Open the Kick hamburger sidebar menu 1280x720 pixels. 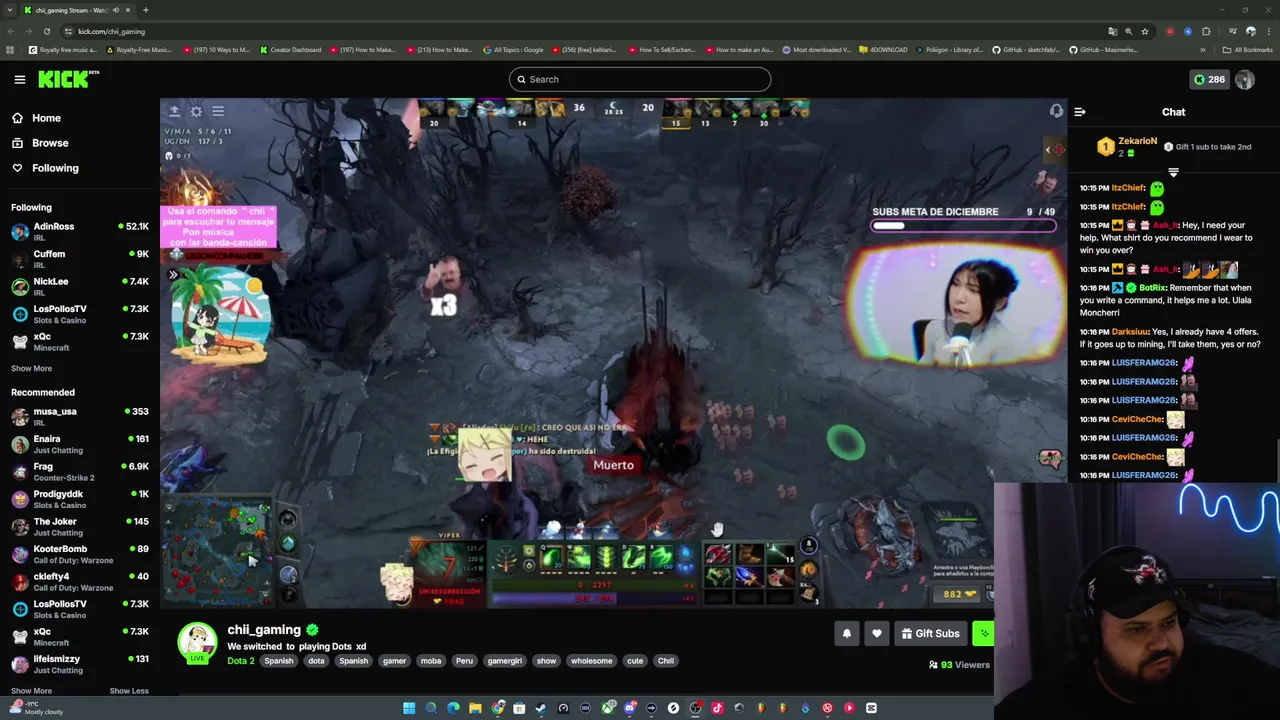(x=19, y=79)
